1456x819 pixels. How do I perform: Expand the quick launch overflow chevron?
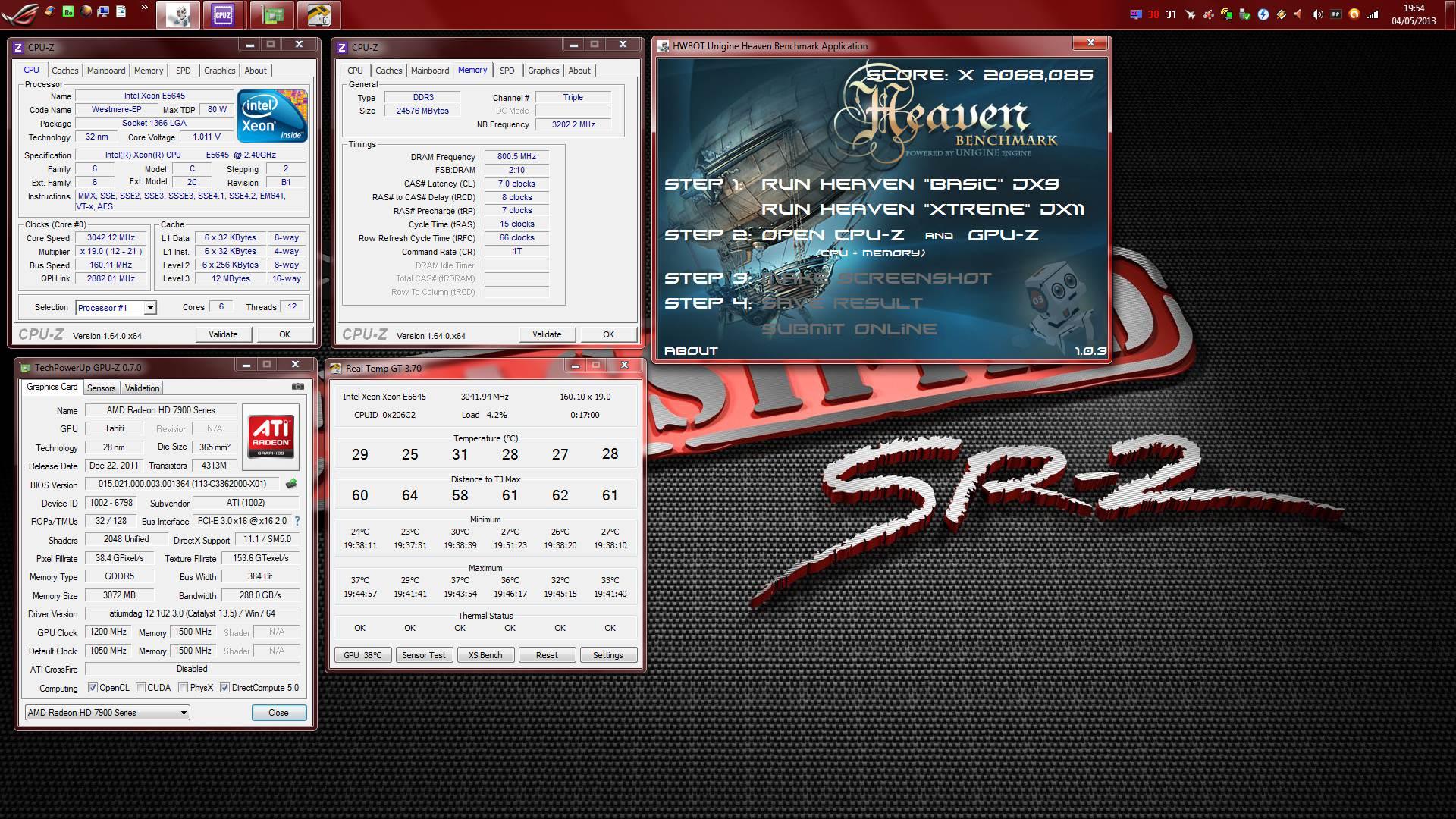[145, 9]
